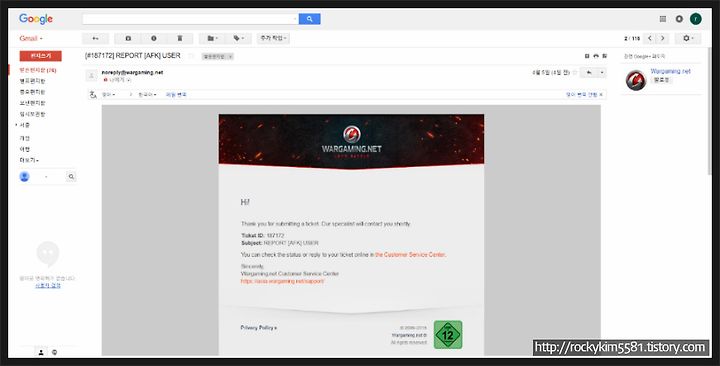This screenshot has width=720, height=366.
Task: Open the Travel label
Action: 25,149
